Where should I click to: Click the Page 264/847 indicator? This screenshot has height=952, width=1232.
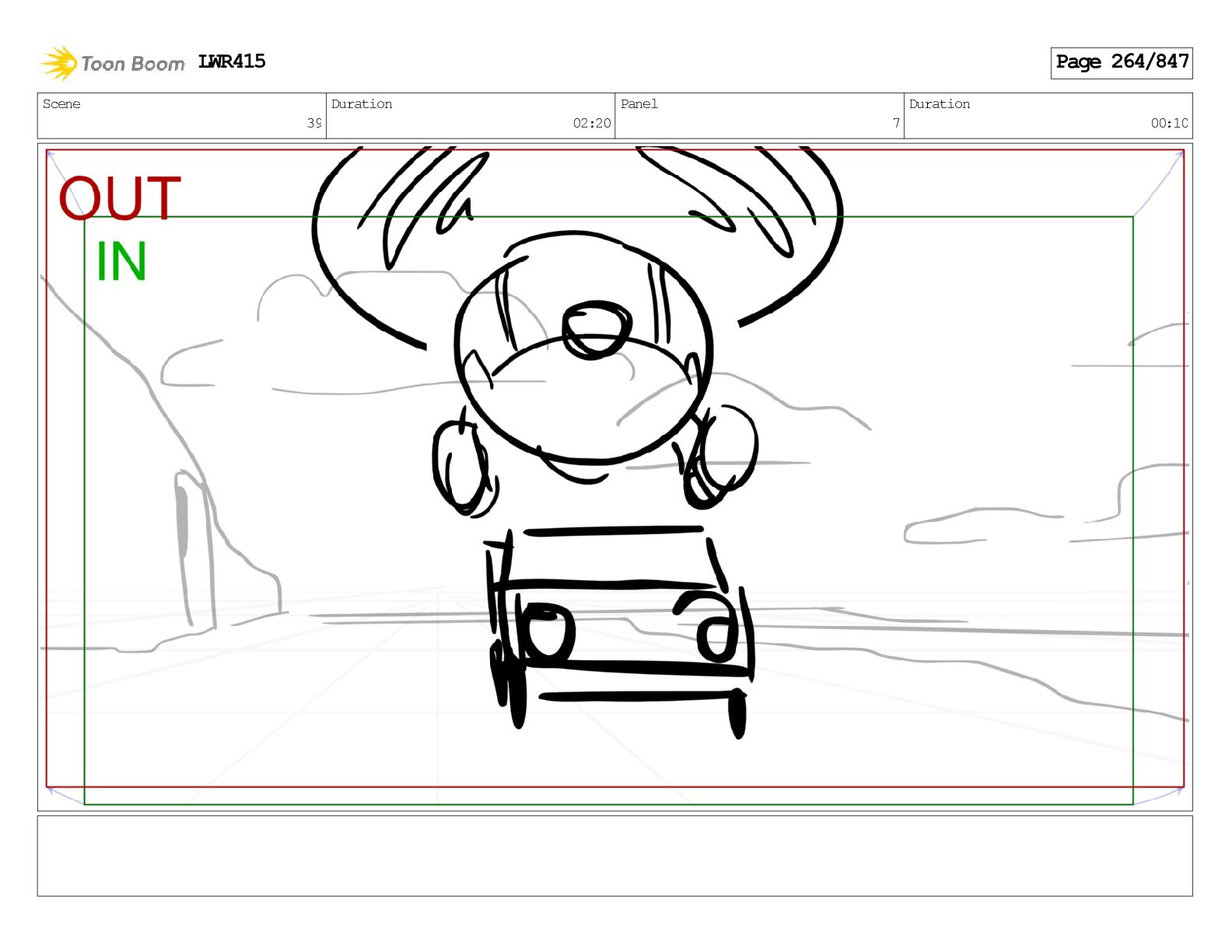tap(1122, 62)
